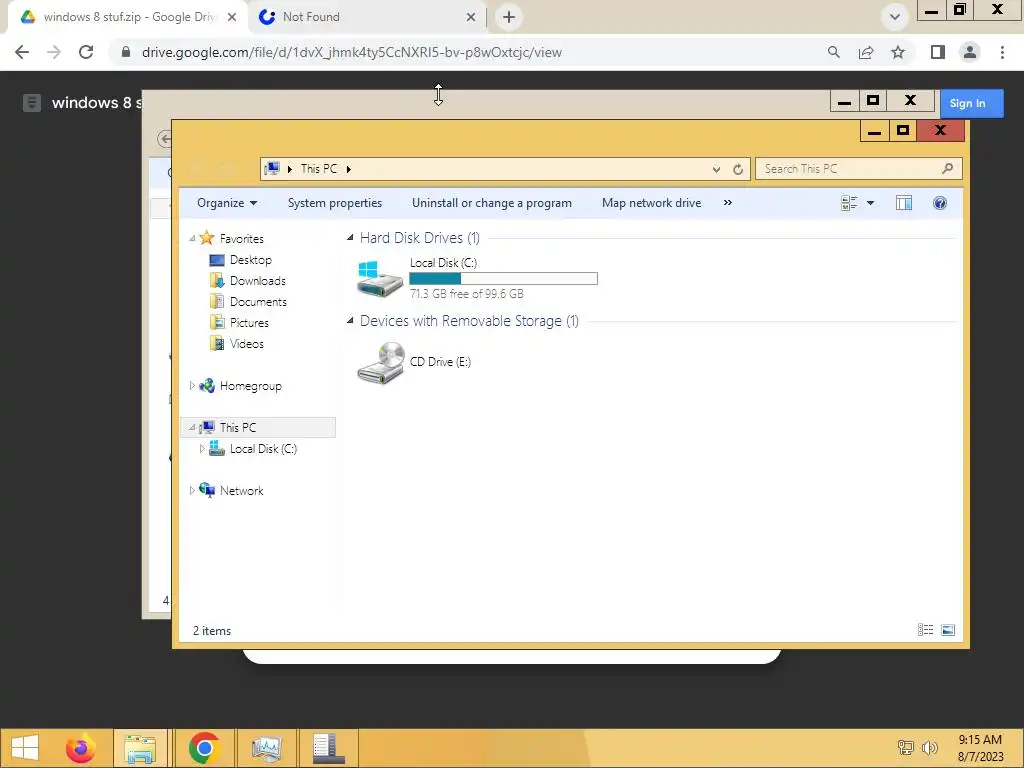This screenshot has width=1024, height=768.
Task: Click the change view icon in Explorer toolbar
Action: [849, 203]
